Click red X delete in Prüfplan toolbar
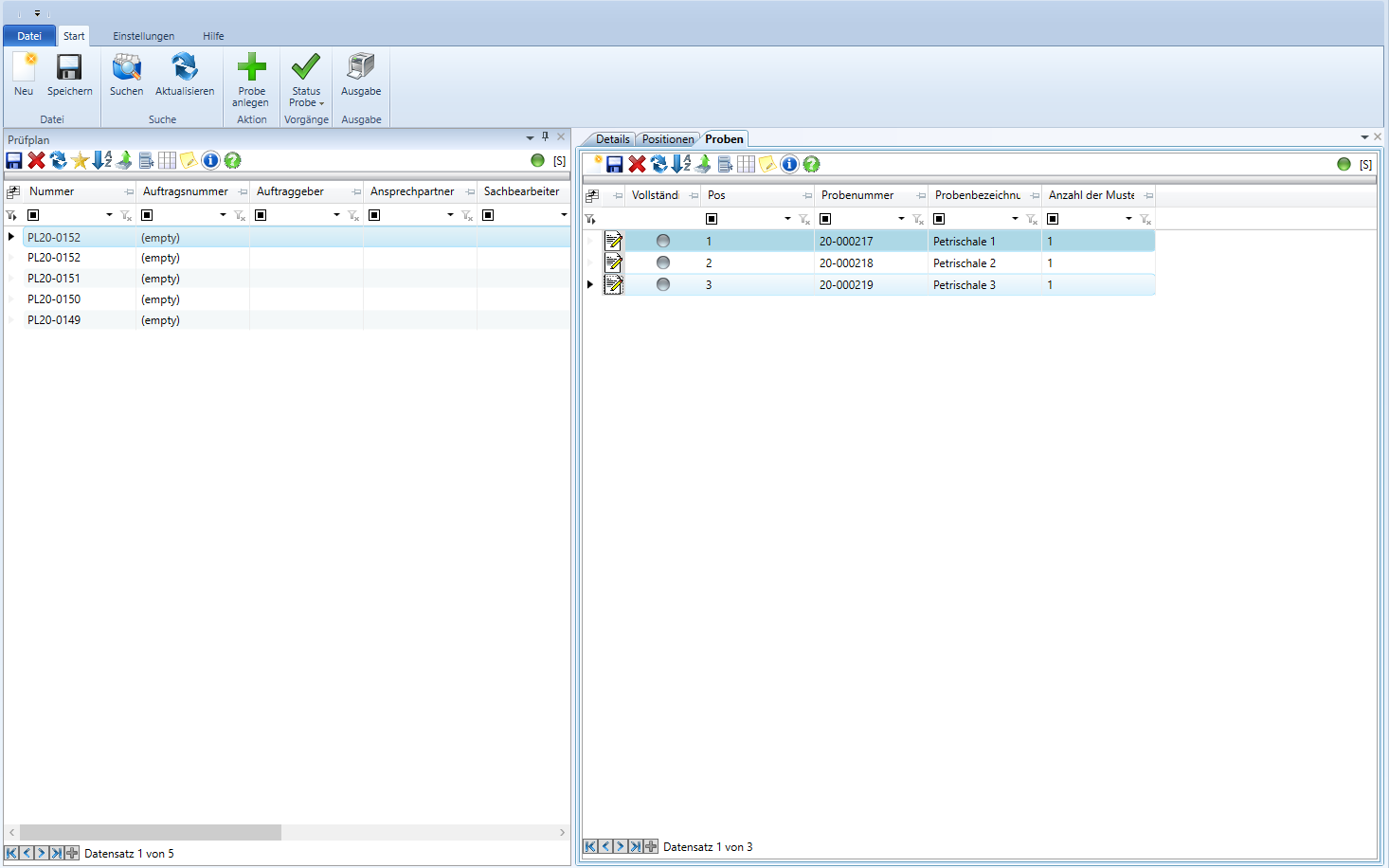 pos(36,160)
